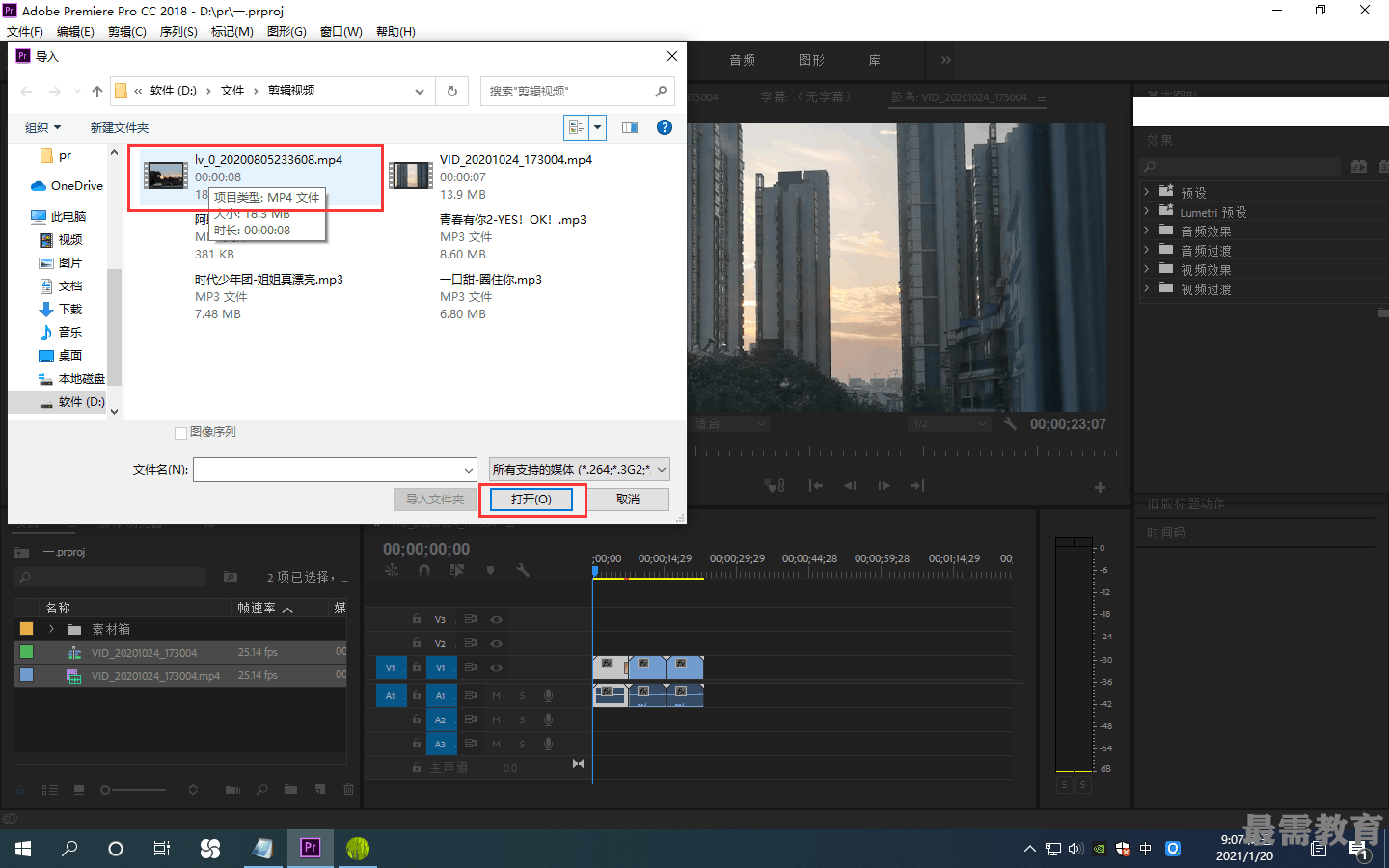1389x868 pixels.
Task: Mute the A1 audio track
Action: coord(496,695)
